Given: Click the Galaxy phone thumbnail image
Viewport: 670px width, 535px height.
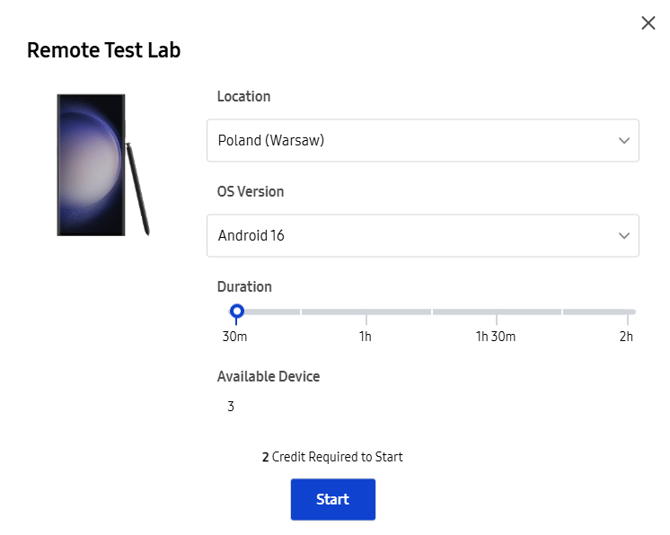Looking at the screenshot, I should 91,165.
